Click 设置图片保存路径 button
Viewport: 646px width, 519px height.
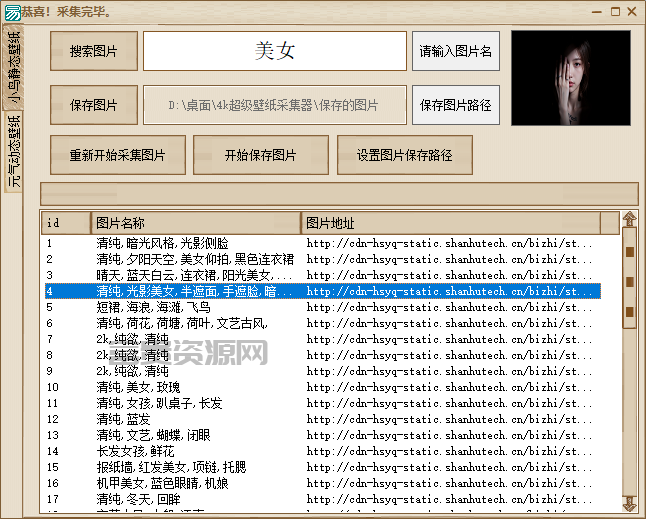pyautogui.click(x=405, y=155)
